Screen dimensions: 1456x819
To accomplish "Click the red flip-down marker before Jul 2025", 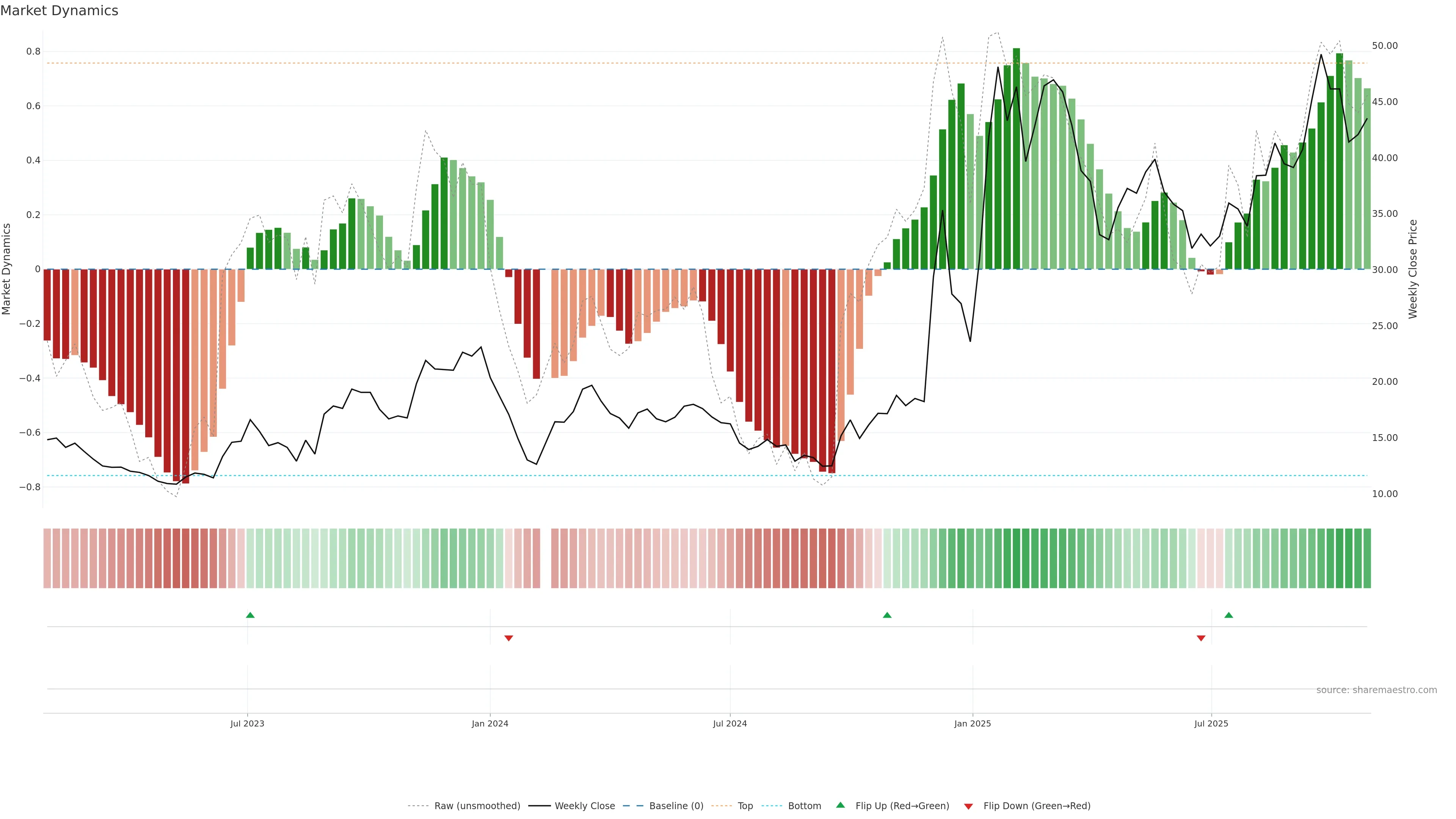I will (x=1201, y=638).
